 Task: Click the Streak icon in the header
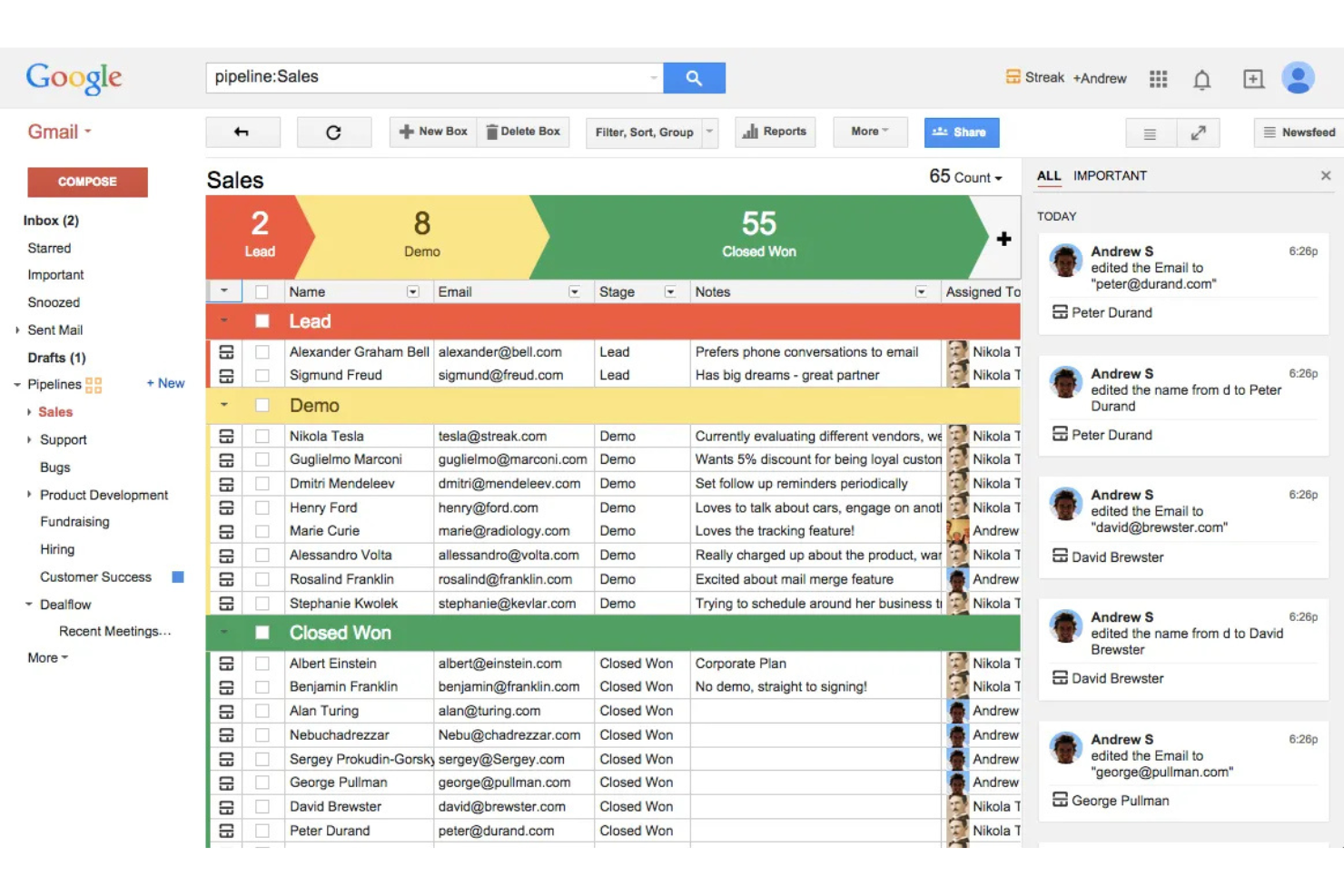pos(1013,77)
